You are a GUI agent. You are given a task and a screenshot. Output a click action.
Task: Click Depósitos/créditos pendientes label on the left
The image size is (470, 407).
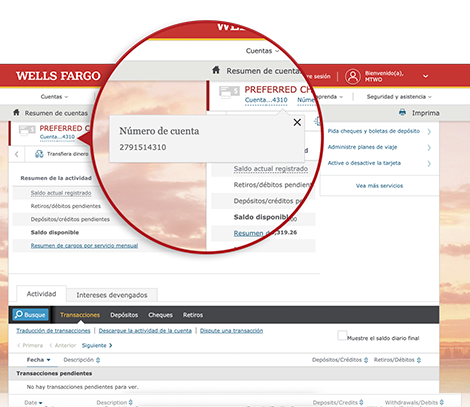click(x=70, y=219)
